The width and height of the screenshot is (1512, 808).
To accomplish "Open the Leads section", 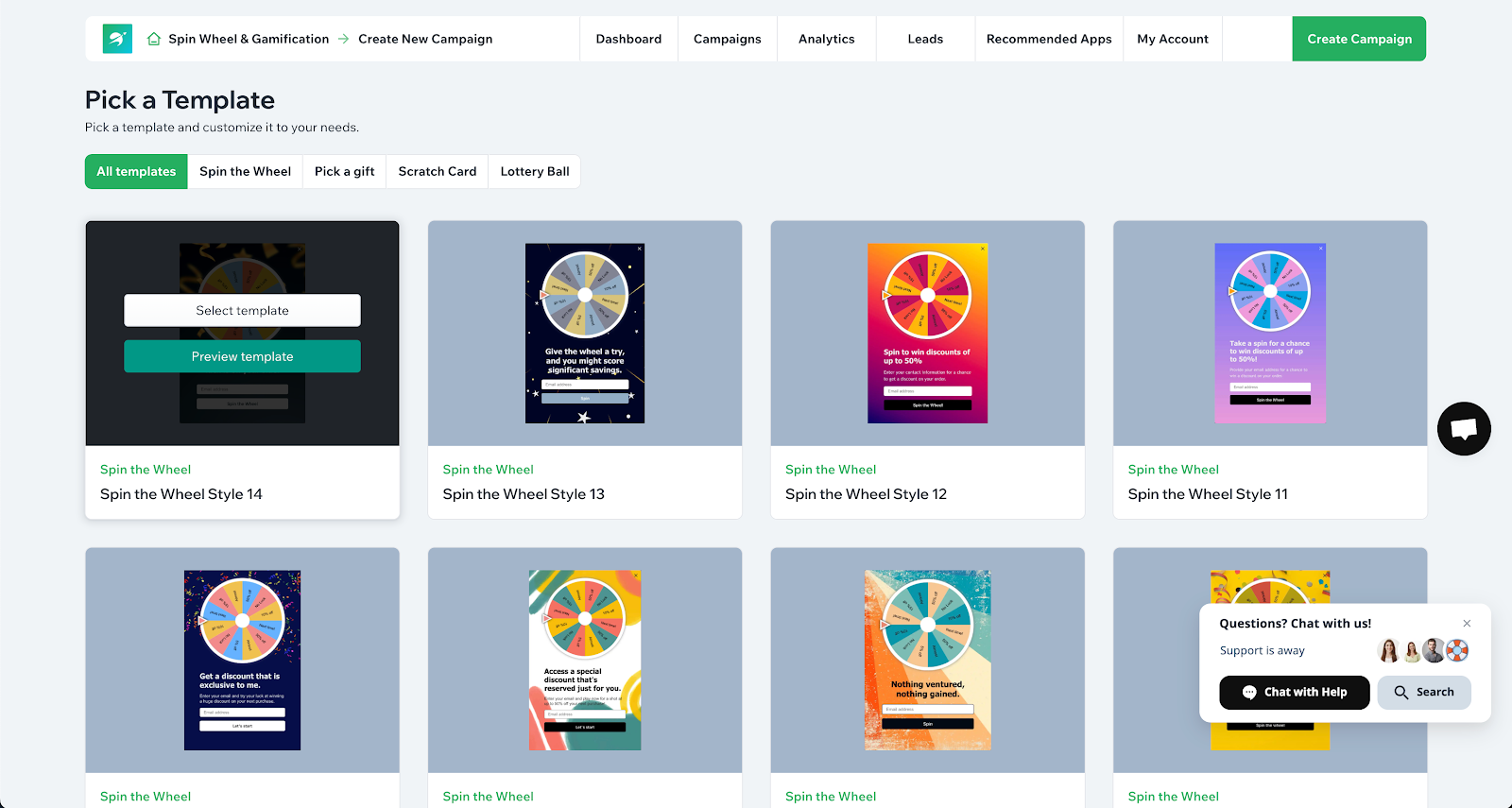I will coord(925,39).
